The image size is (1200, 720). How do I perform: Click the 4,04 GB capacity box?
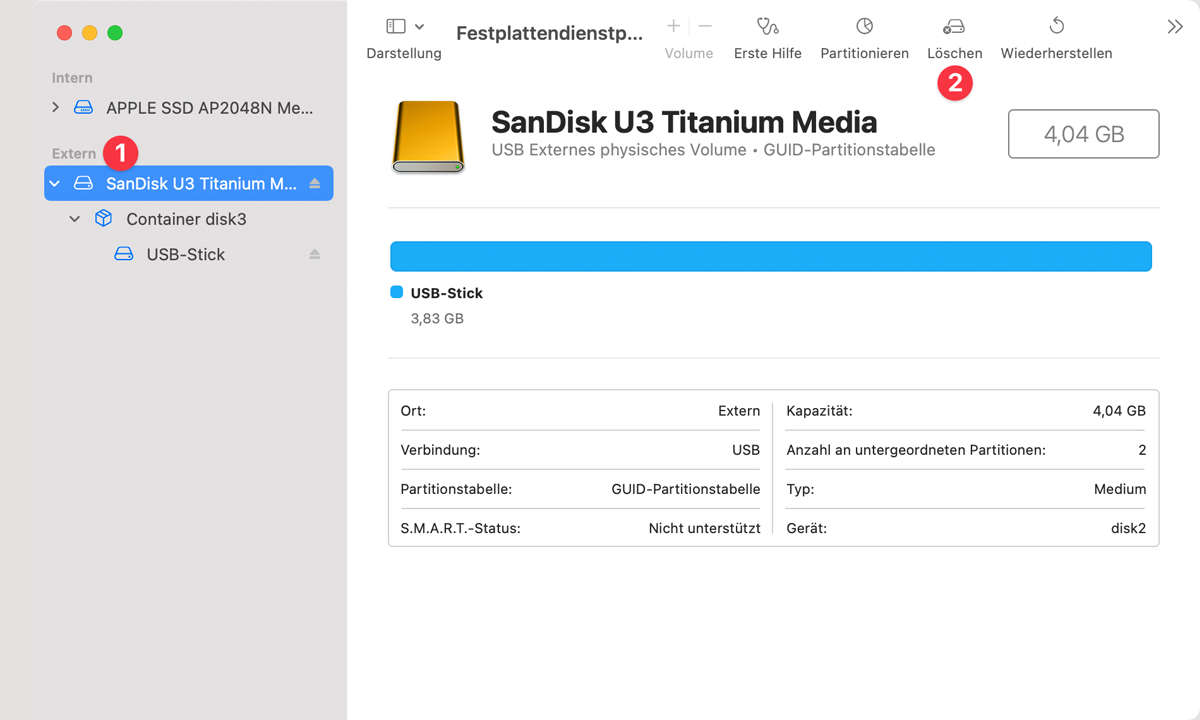coord(1083,134)
